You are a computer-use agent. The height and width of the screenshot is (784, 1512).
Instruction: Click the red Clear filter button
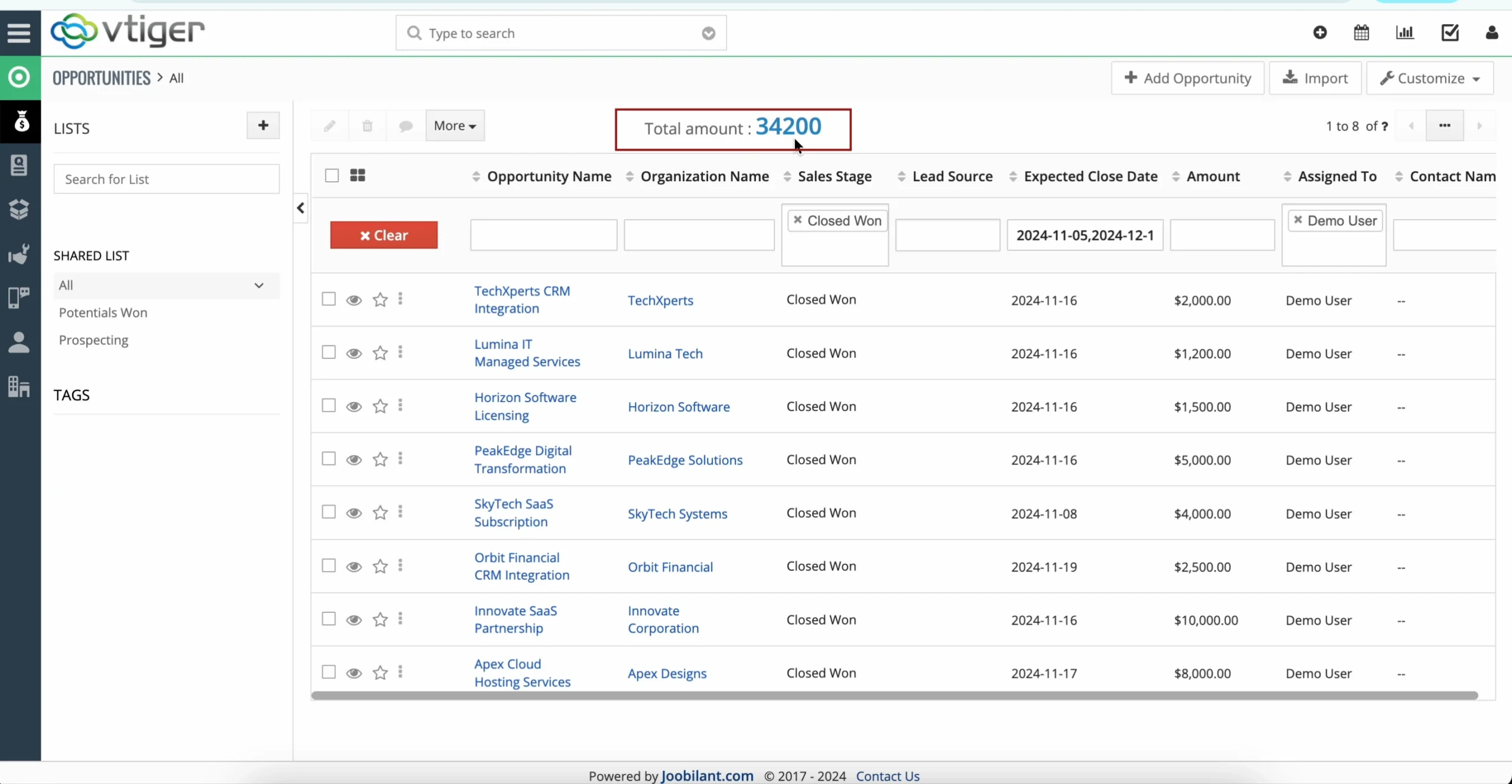pos(384,235)
